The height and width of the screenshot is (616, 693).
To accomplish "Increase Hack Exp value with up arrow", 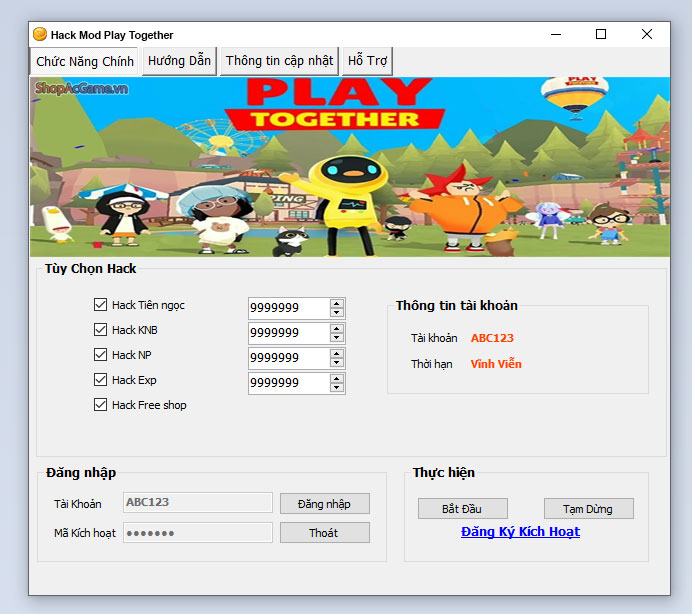I will click(x=337, y=379).
